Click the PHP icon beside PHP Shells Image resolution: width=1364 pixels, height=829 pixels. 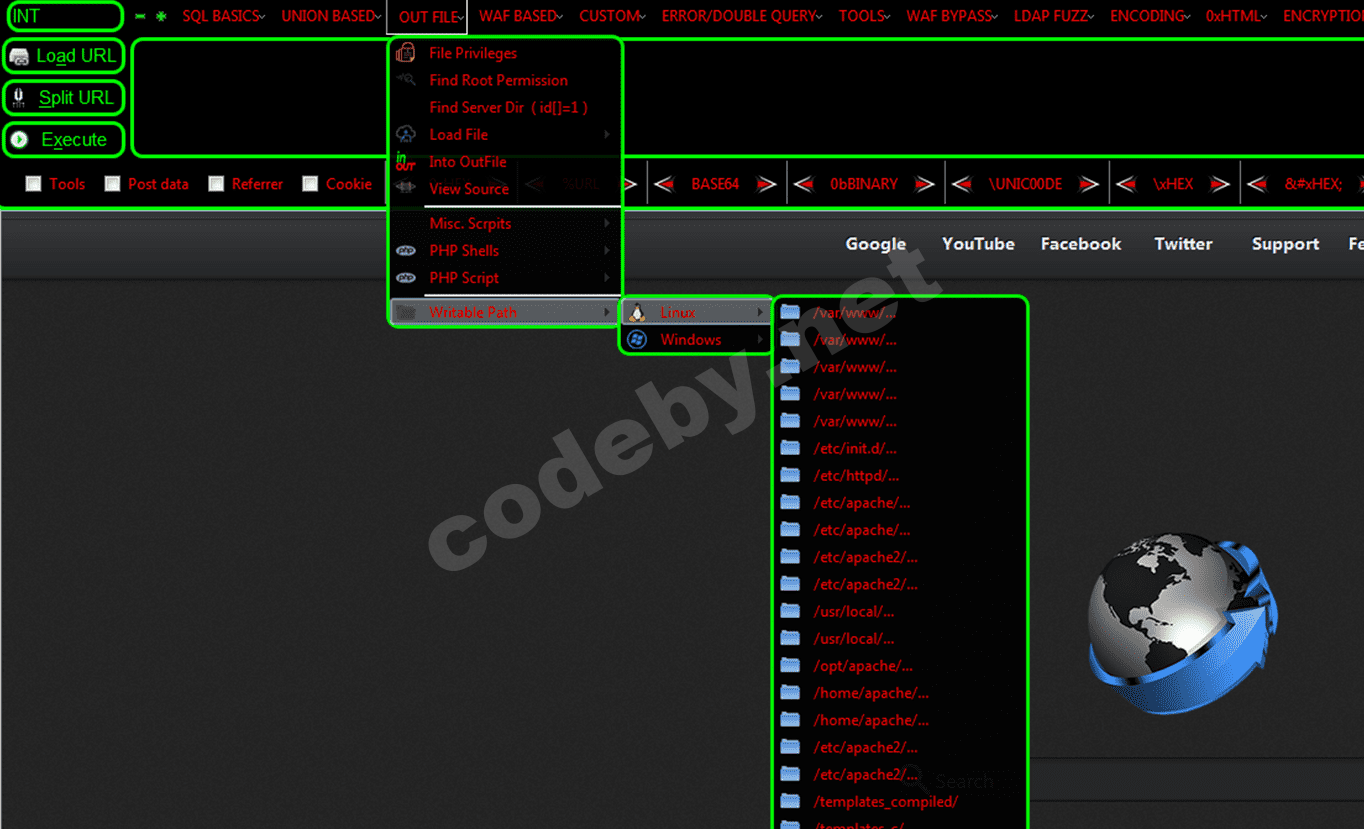tap(406, 251)
